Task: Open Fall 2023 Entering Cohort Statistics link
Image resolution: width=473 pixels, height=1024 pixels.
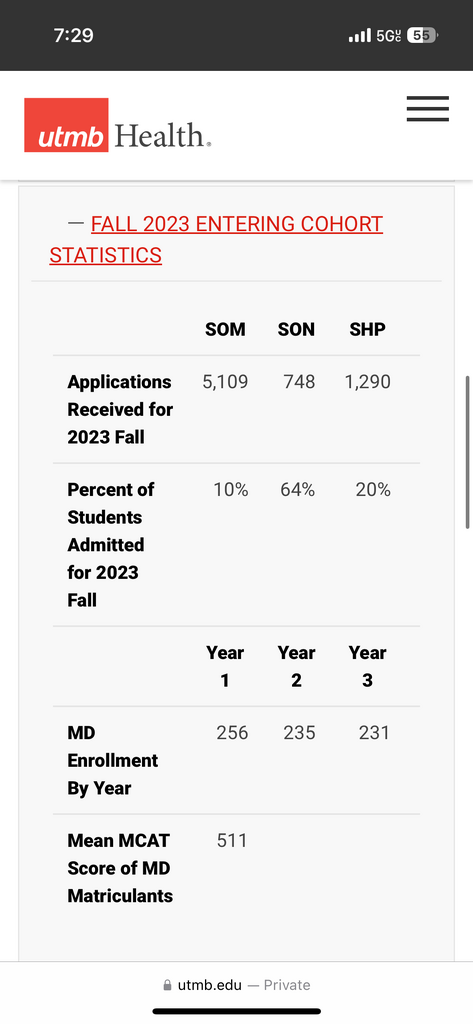Action: tap(216, 239)
